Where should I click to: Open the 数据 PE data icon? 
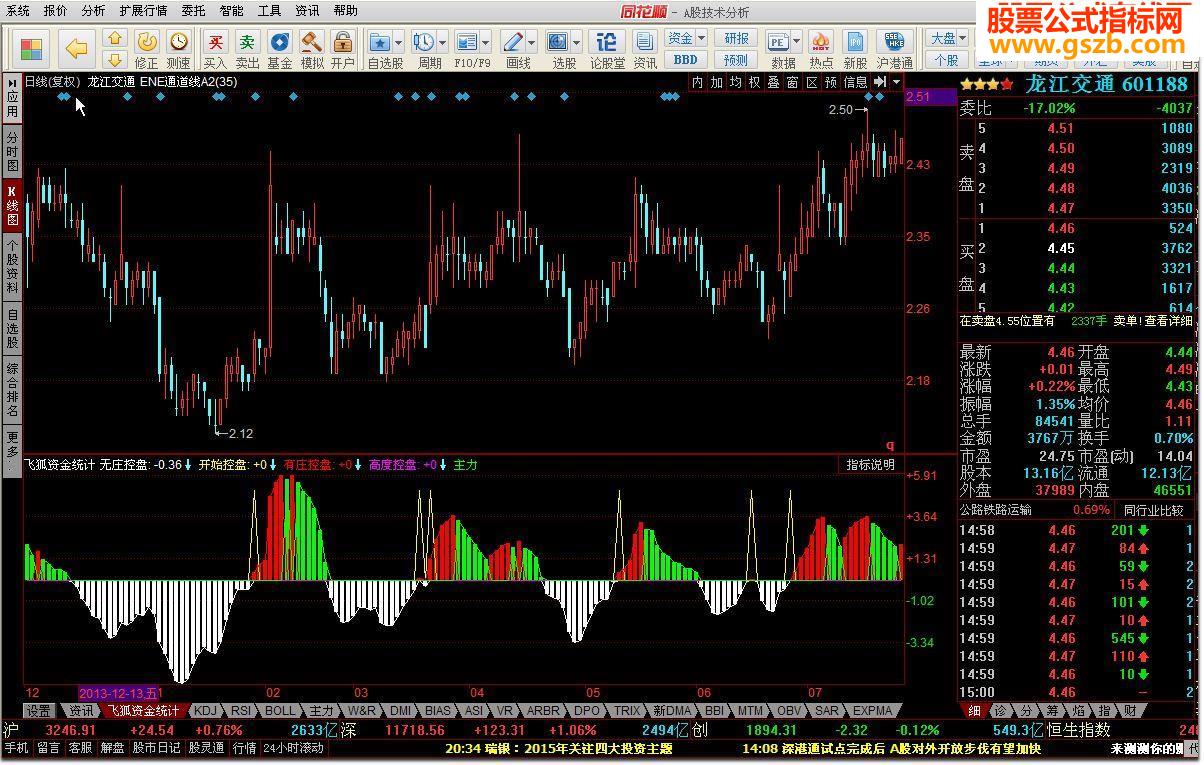pos(778,42)
